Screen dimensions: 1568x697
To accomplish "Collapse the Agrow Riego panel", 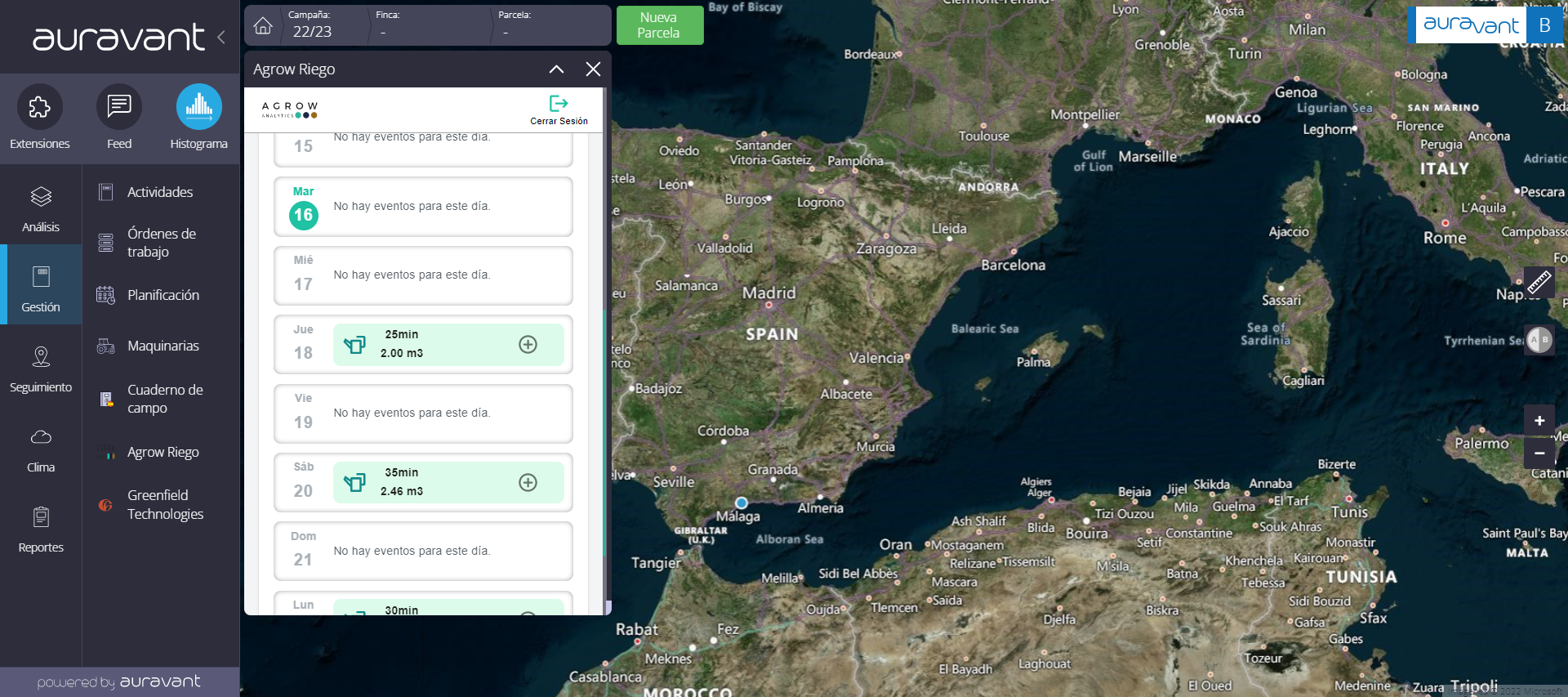I will coord(556,69).
